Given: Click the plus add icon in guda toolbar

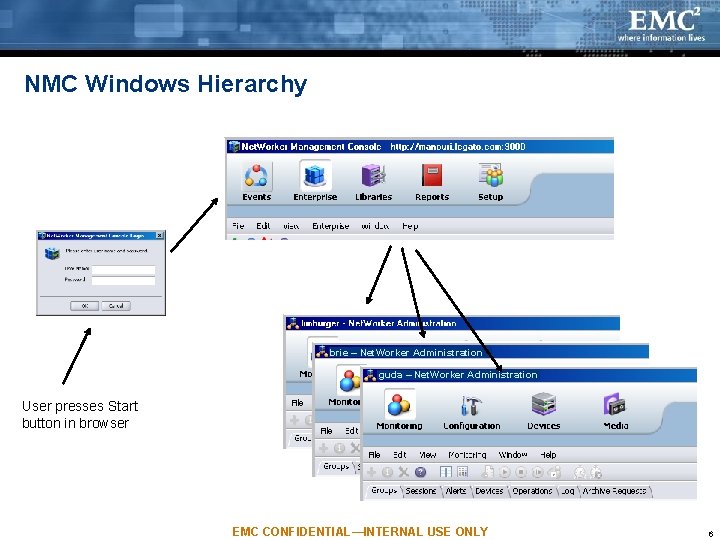Looking at the screenshot, I should [x=371, y=472].
